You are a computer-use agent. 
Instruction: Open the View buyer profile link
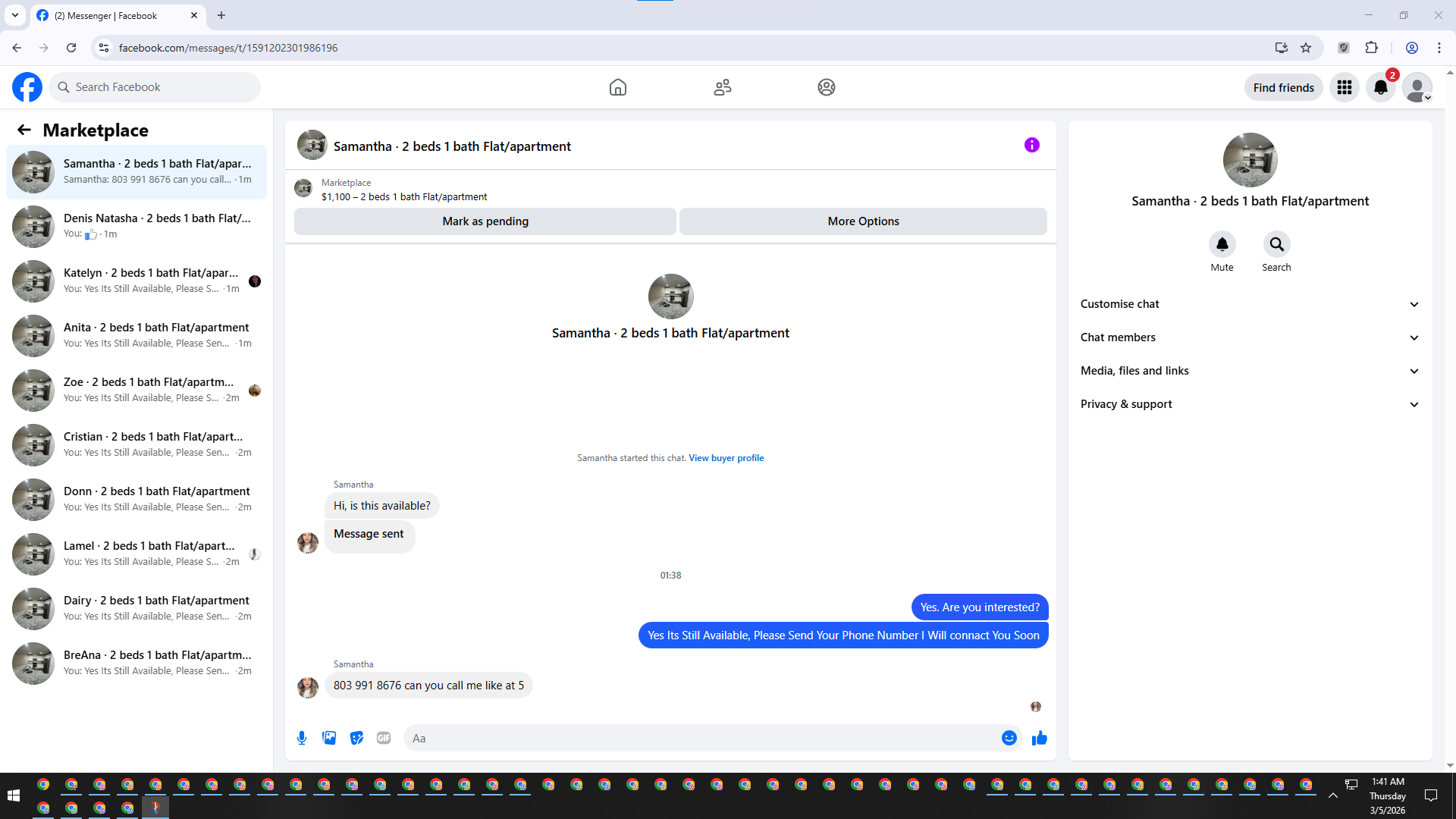coord(726,458)
